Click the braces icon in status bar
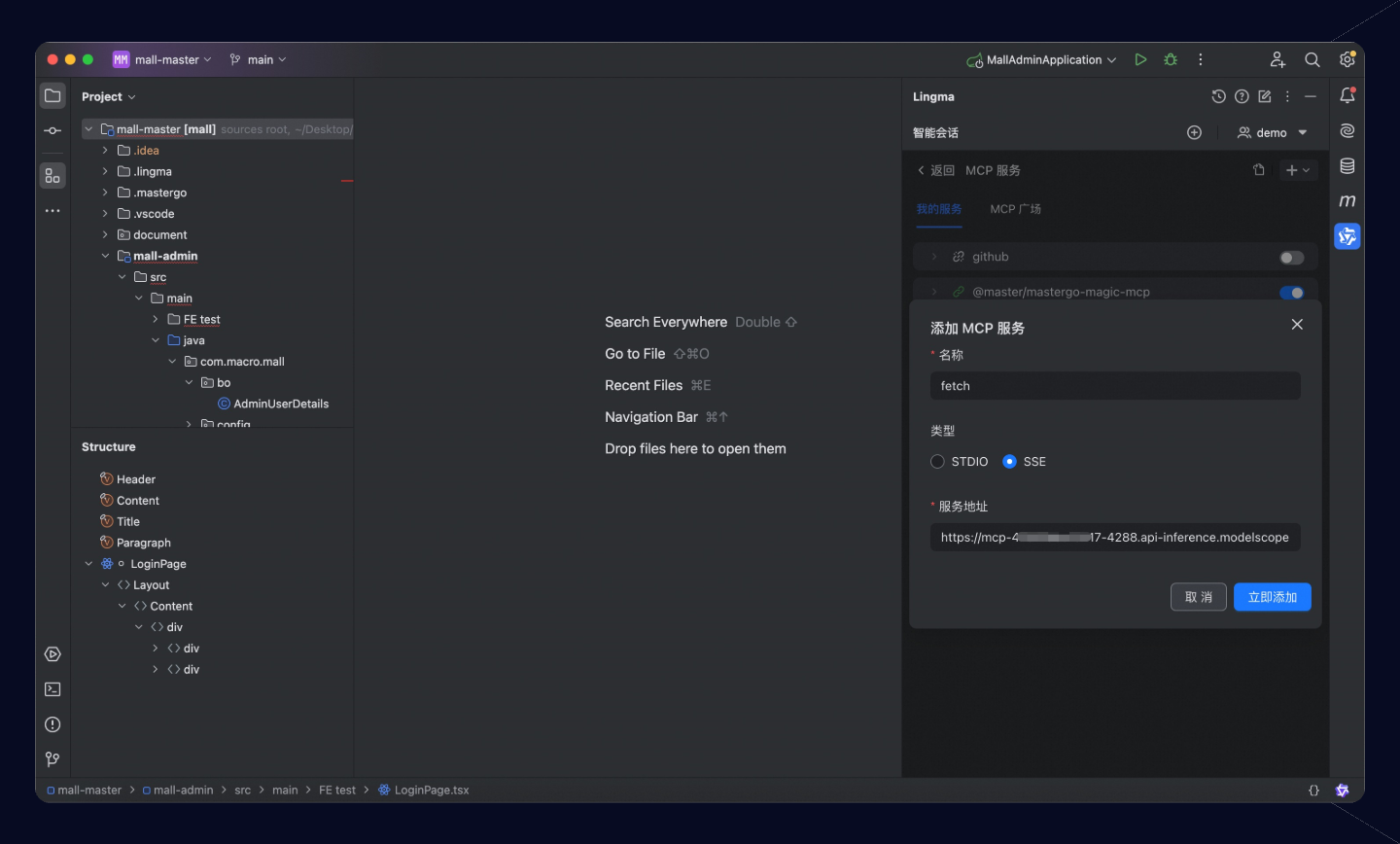Image resolution: width=1400 pixels, height=844 pixels. [1313, 791]
